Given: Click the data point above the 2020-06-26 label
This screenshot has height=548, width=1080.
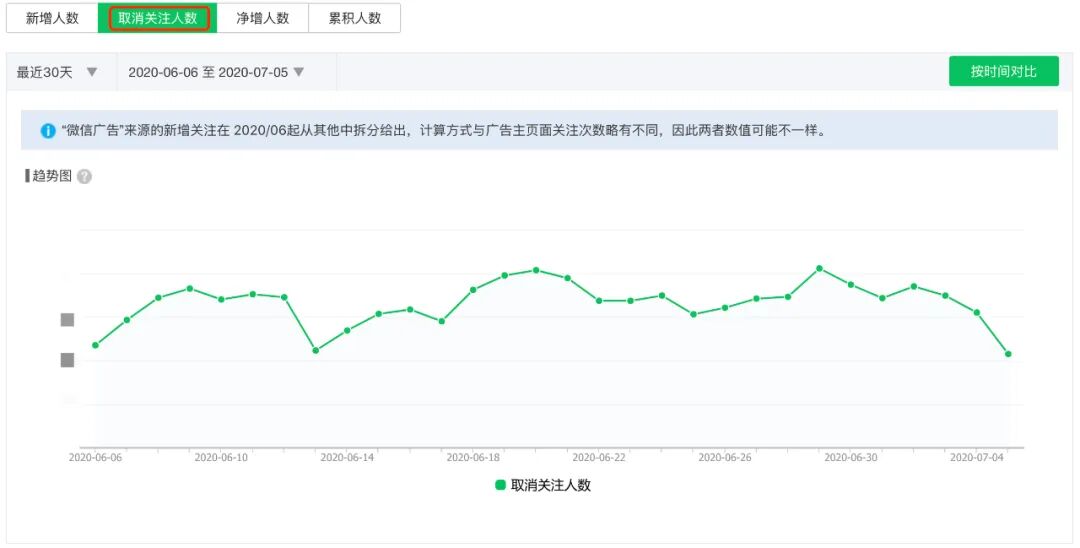Looking at the screenshot, I should [725, 307].
